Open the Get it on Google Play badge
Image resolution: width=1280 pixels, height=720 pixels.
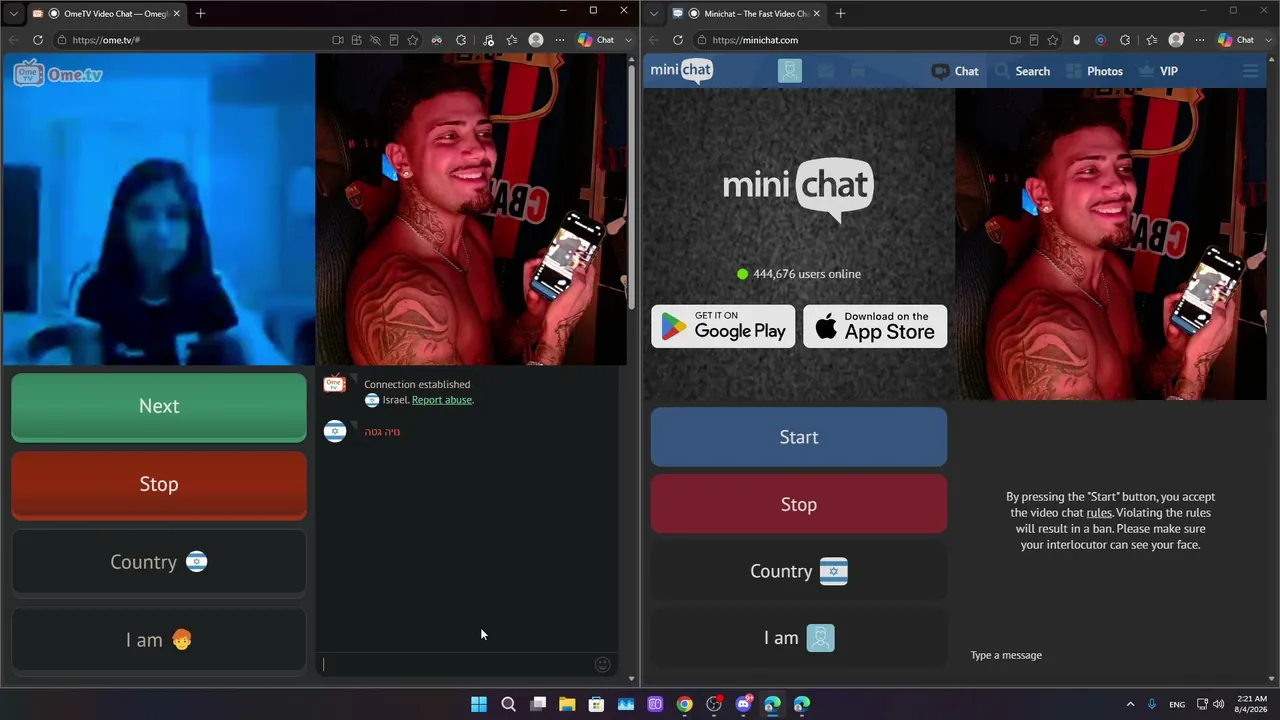723,326
